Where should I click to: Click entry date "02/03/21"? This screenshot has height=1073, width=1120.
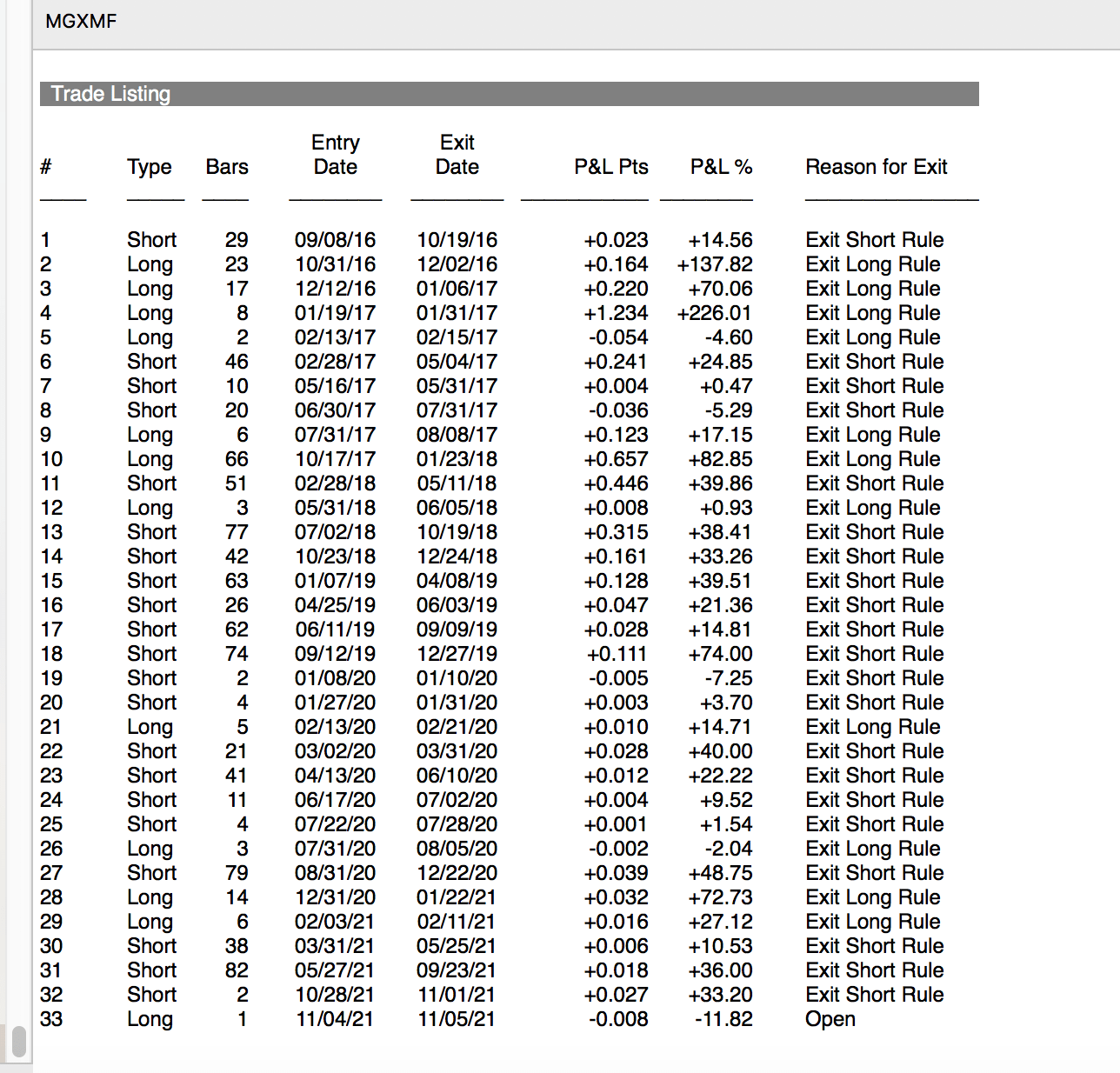[x=336, y=922]
